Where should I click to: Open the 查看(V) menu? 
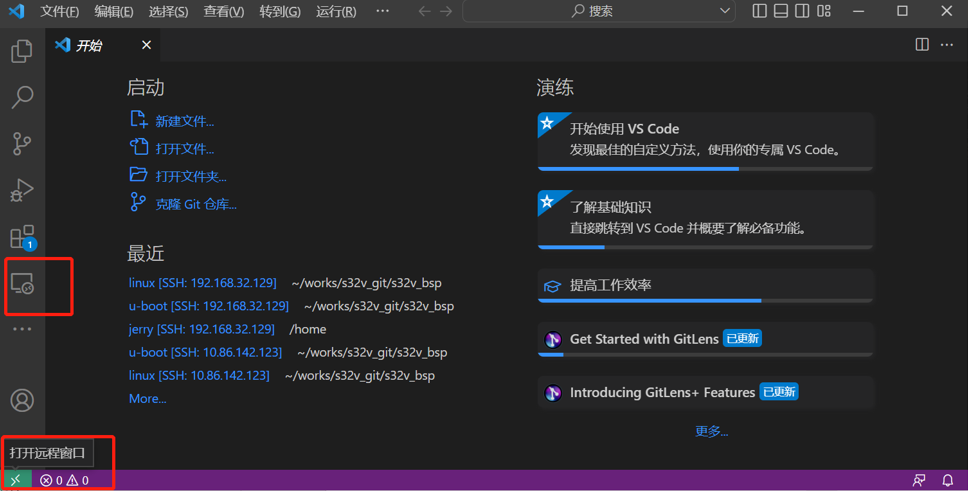click(223, 12)
